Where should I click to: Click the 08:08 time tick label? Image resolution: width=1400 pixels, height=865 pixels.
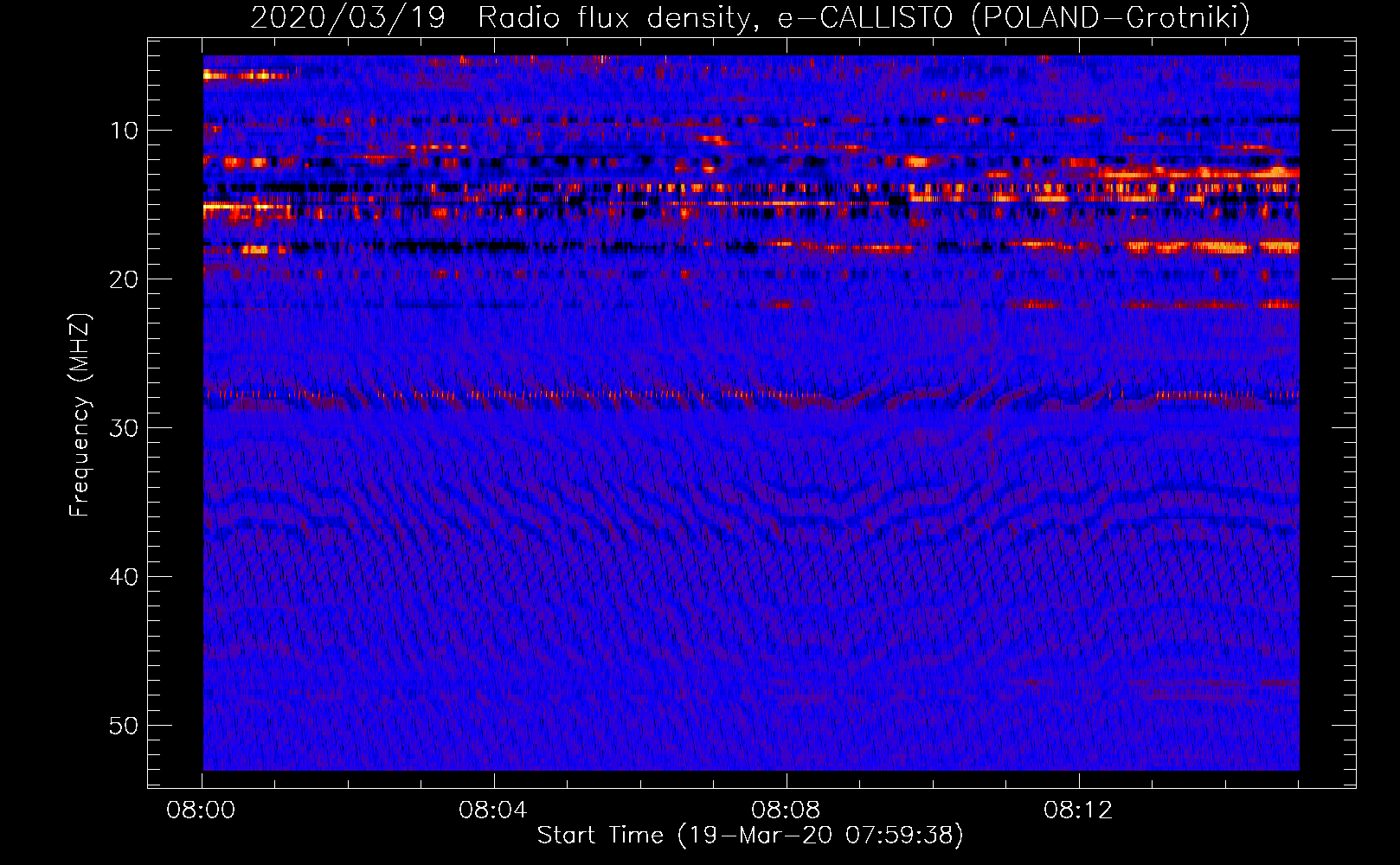(x=786, y=811)
